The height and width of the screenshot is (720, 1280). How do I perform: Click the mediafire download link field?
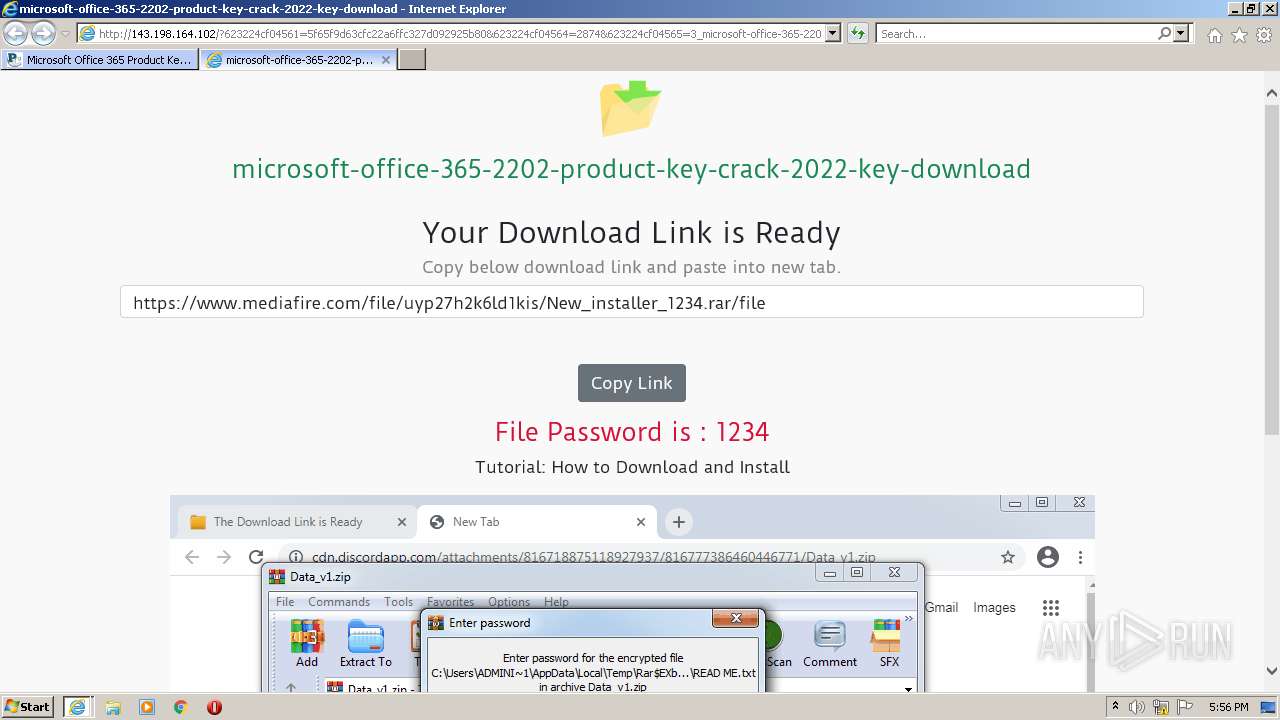(x=631, y=302)
